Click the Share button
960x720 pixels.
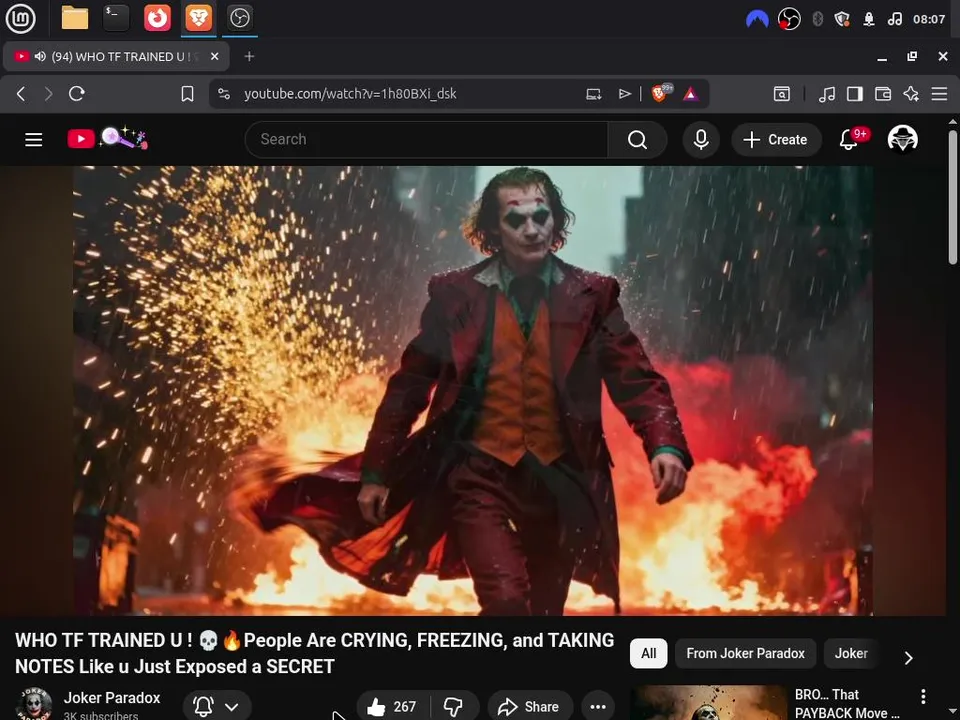point(530,707)
